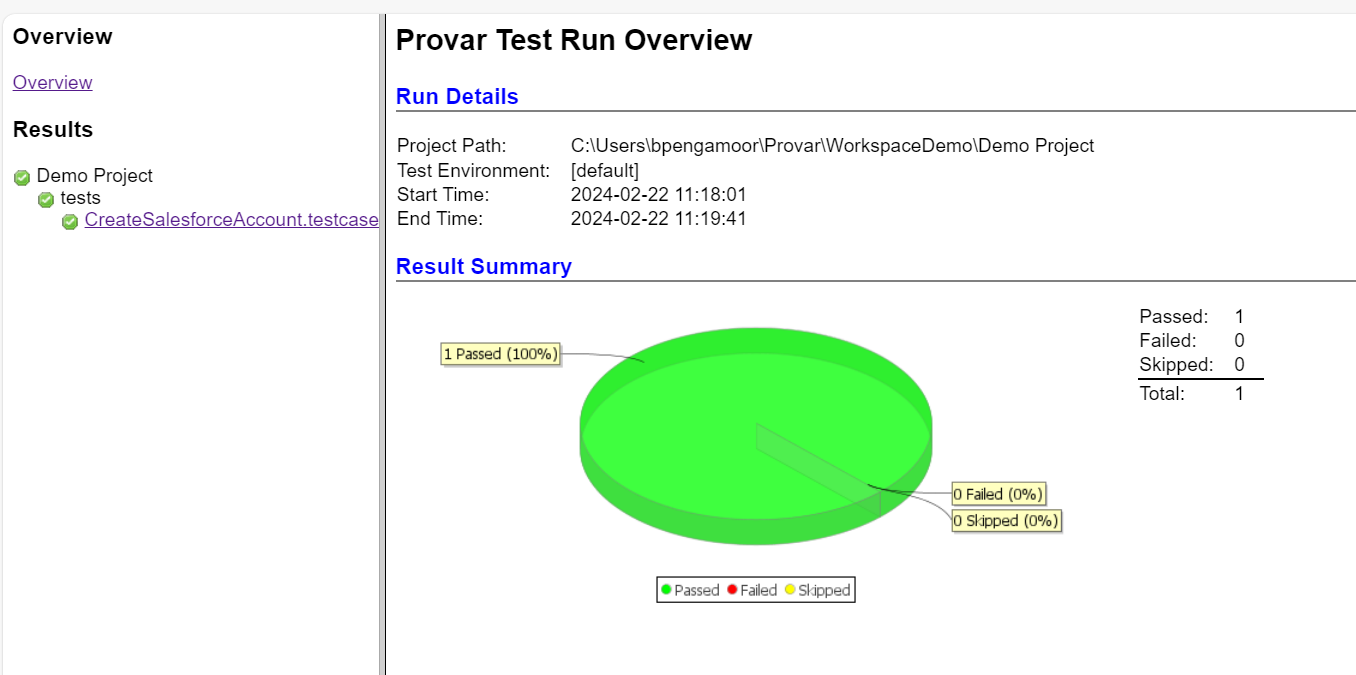This screenshot has width=1356, height=675.
Task: Click the Provar Test Run Overview title
Action: (574, 40)
